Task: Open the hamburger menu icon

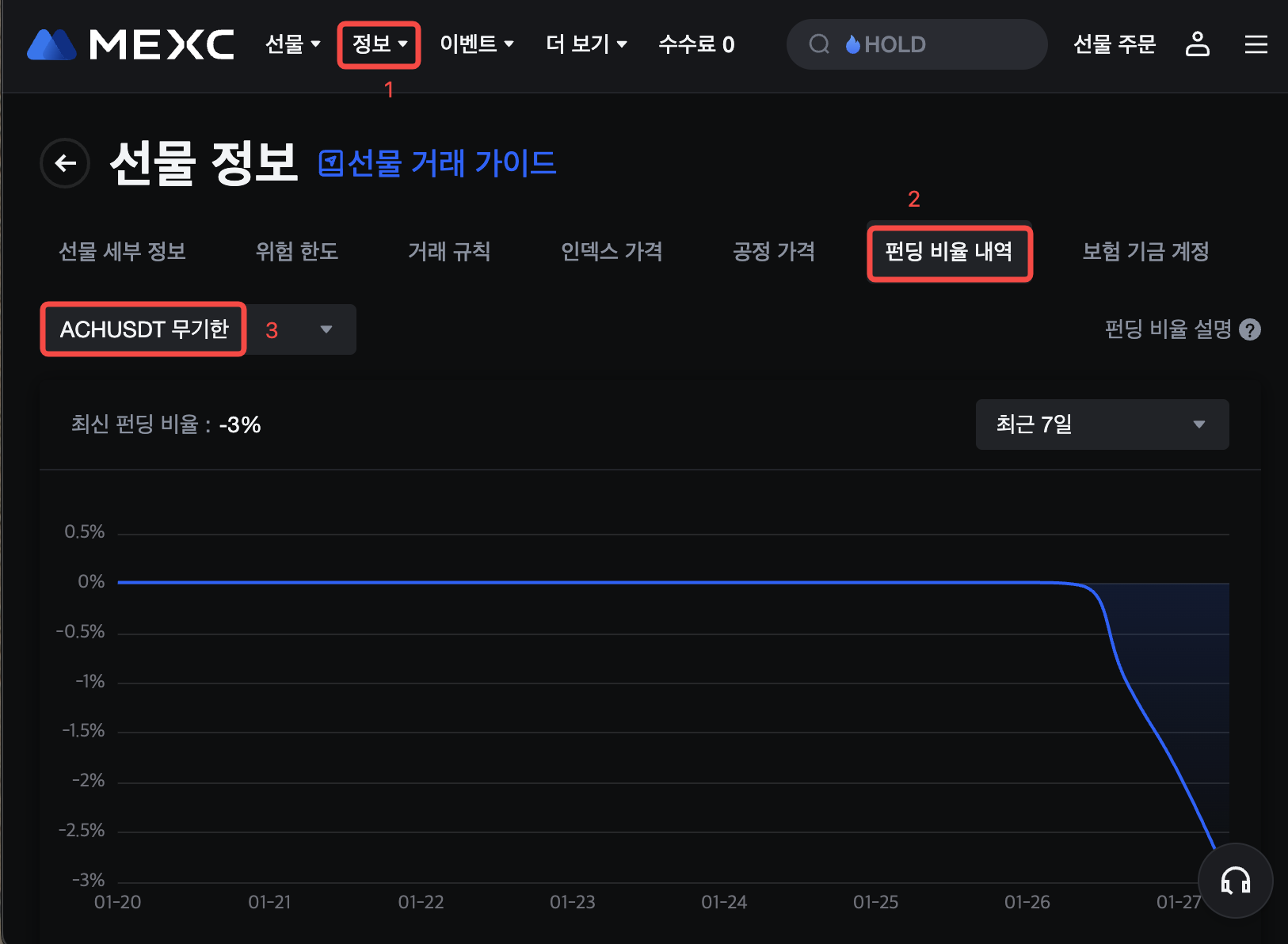Action: (x=1256, y=44)
